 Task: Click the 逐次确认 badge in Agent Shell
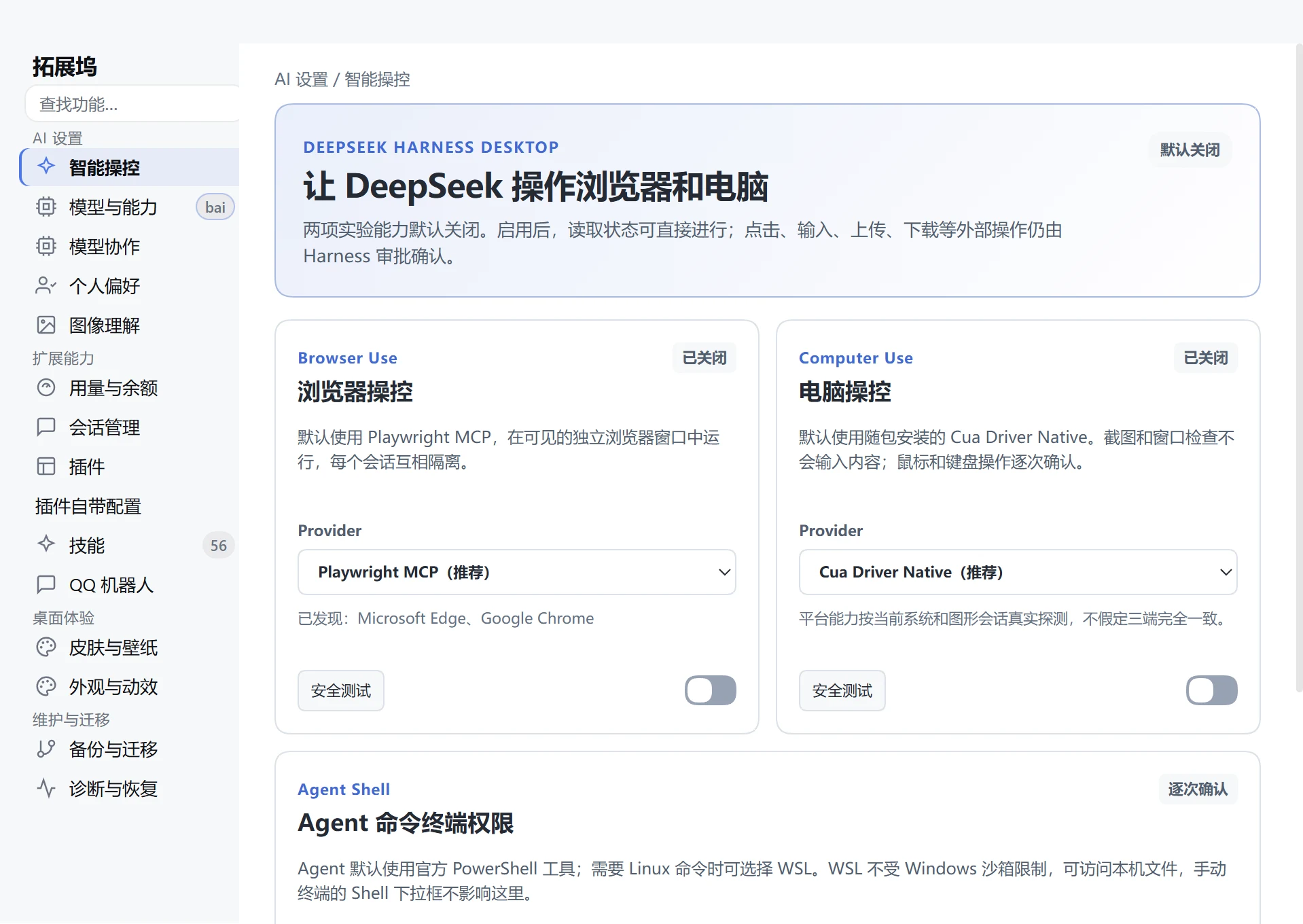(x=1198, y=789)
